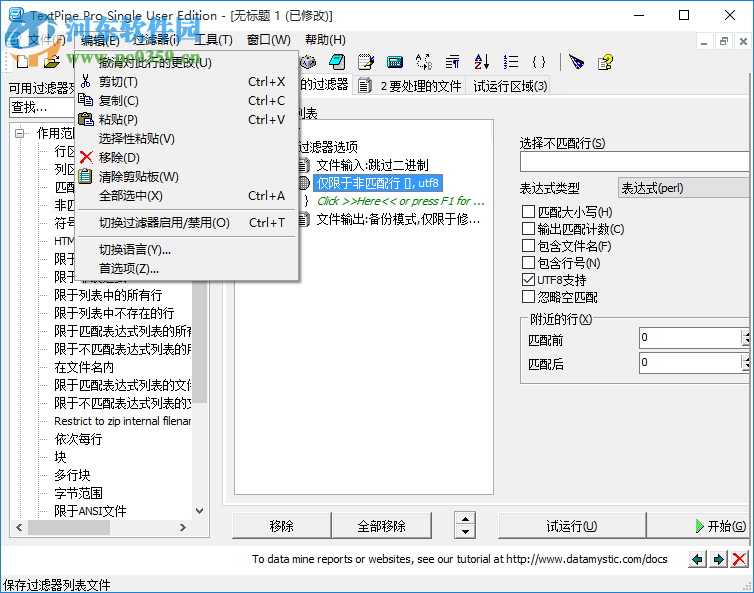Move filter down with reorder stepper
Viewport: 754px width, 593px height.
[465, 532]
